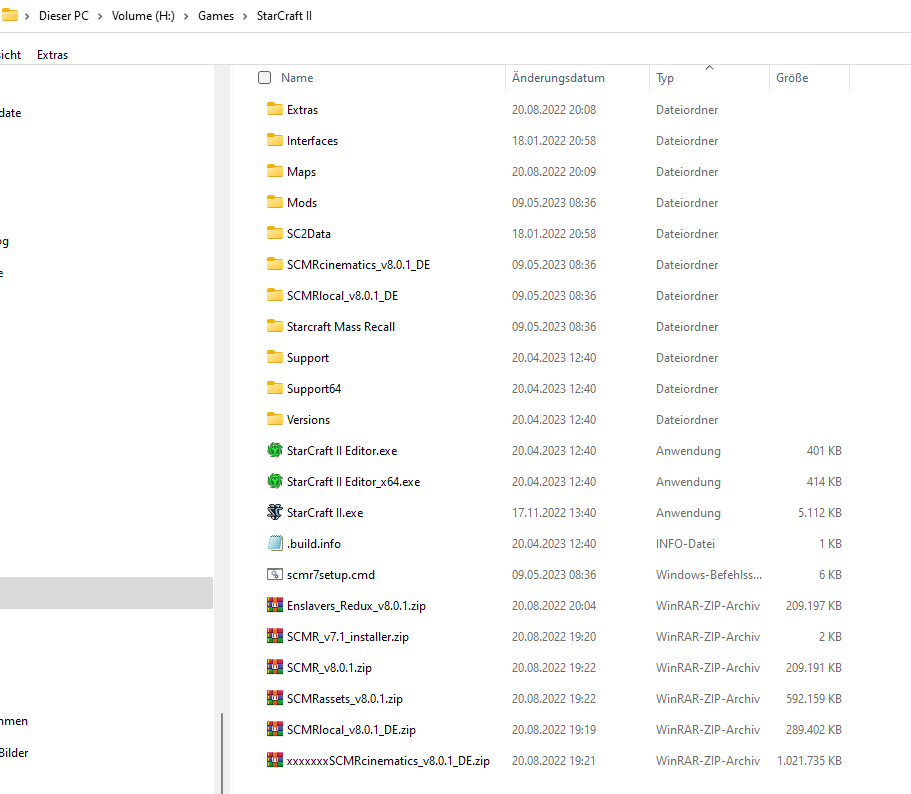Viewport: 911px width, 794px height.
Task: Open the .build.info file icon
Action: click(274, 543)
